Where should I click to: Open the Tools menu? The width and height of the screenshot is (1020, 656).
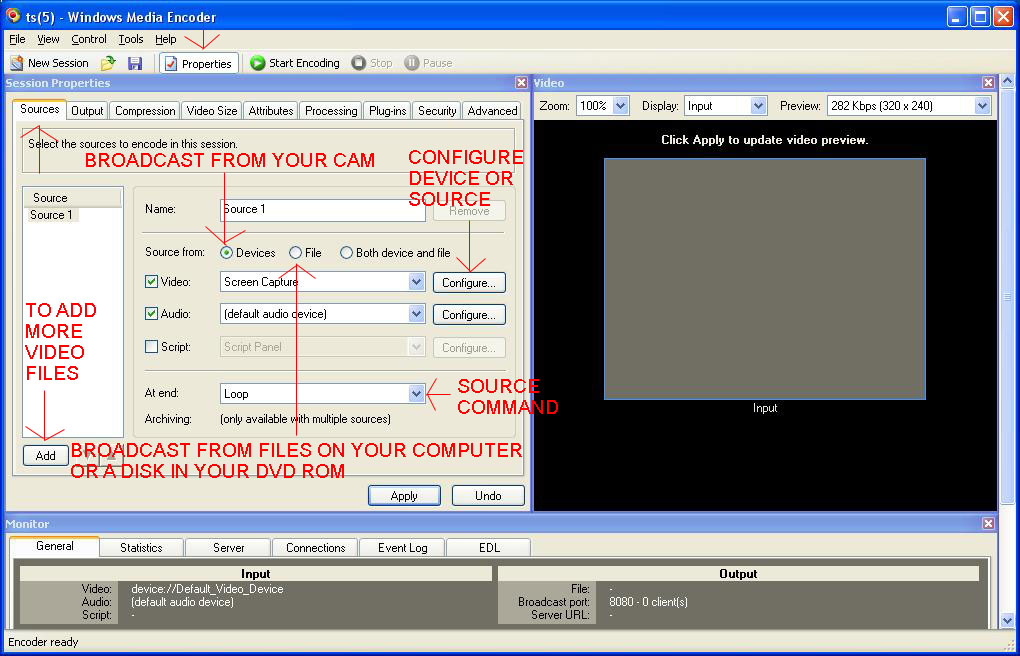[131, 39]
